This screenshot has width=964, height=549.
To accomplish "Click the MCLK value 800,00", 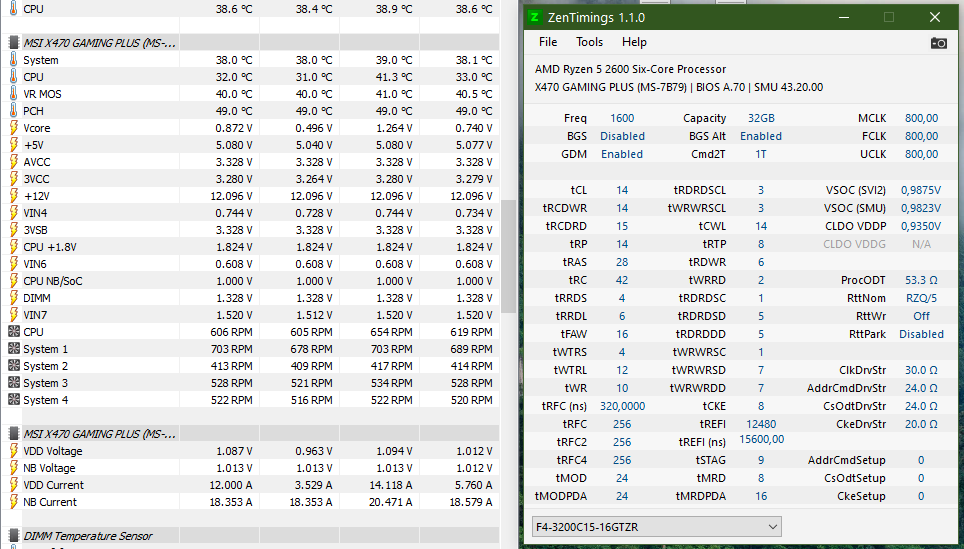I will (922, 118).
